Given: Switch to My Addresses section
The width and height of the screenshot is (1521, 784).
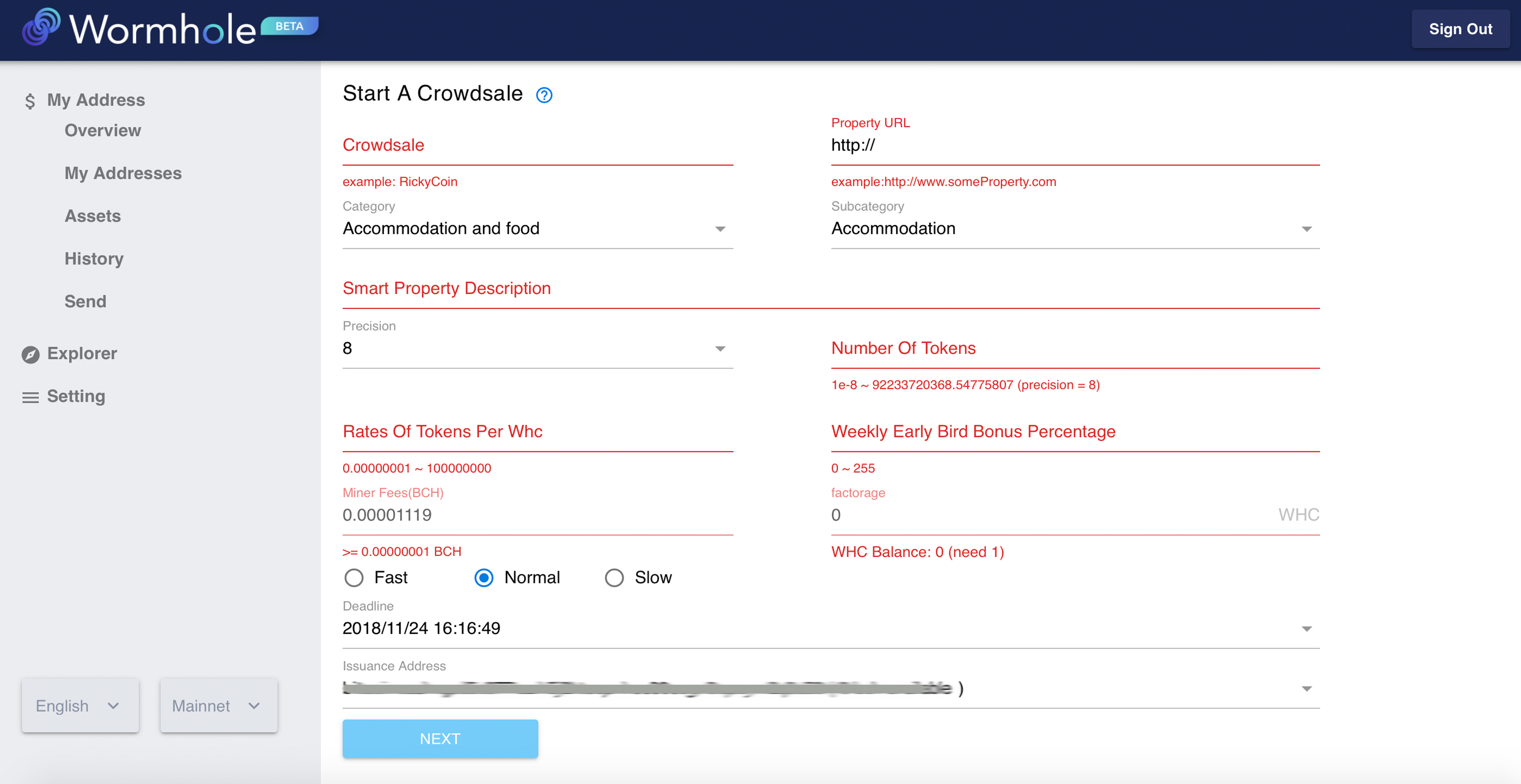Looking at the screenshot, I should (x=123, y=173).
